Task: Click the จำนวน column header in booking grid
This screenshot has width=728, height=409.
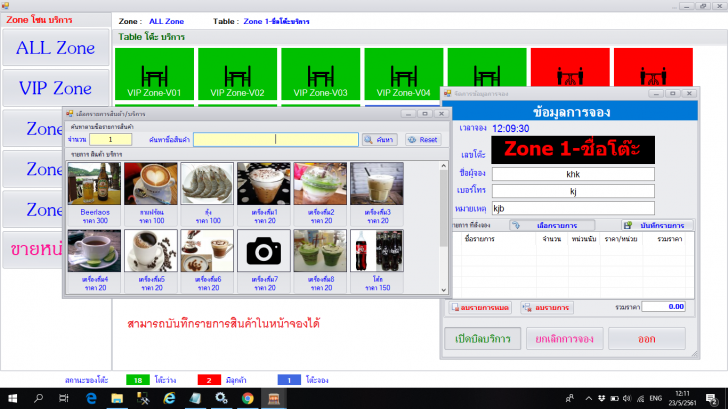Action: [x=552, y=239]
